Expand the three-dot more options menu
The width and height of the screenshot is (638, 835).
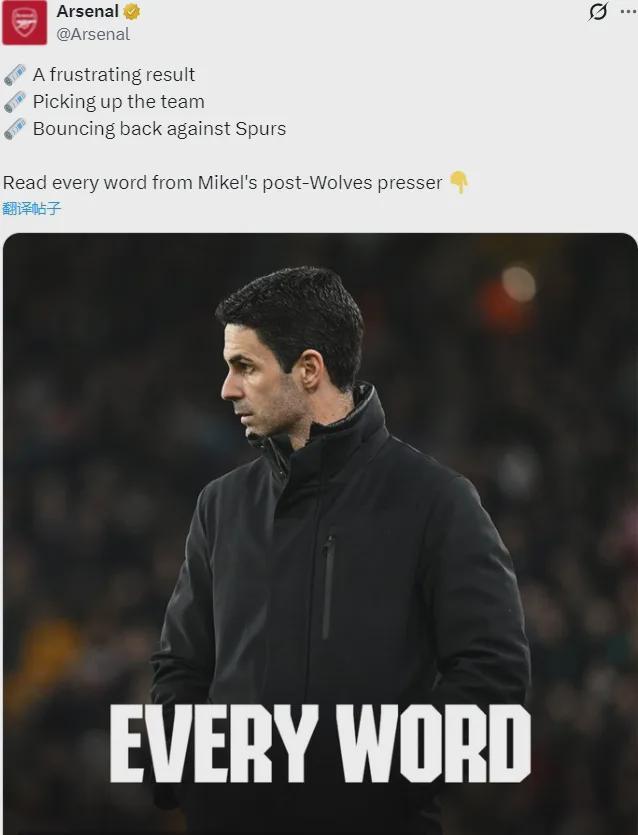(x=629, y=11)
